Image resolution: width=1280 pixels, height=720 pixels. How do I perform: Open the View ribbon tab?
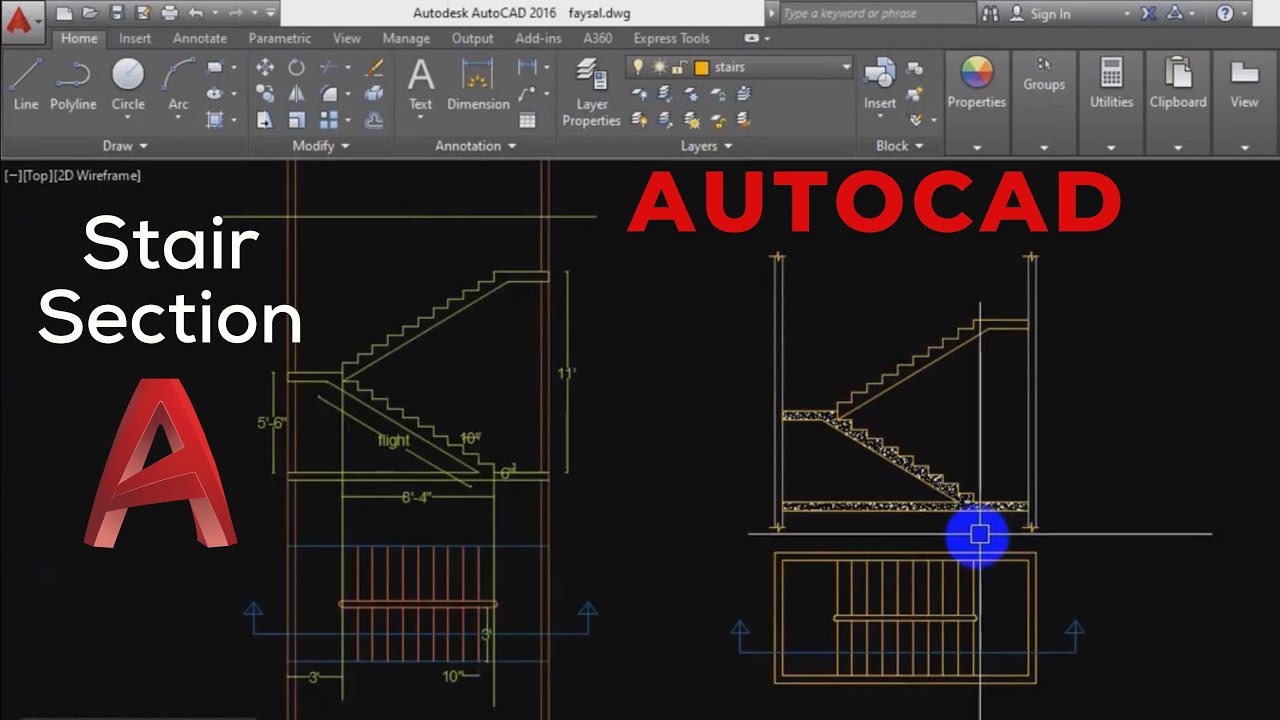[347, 38]
